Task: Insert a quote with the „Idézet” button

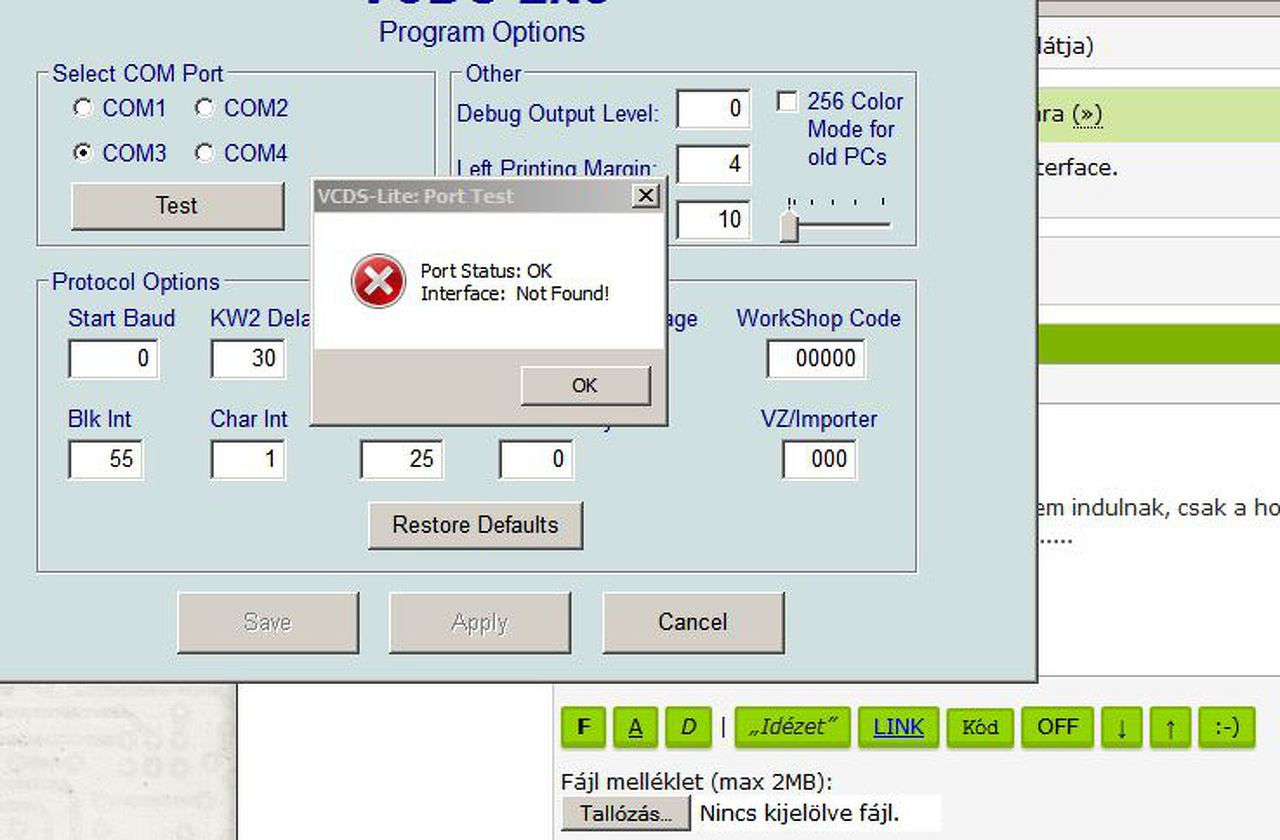Action: point(793,727)
